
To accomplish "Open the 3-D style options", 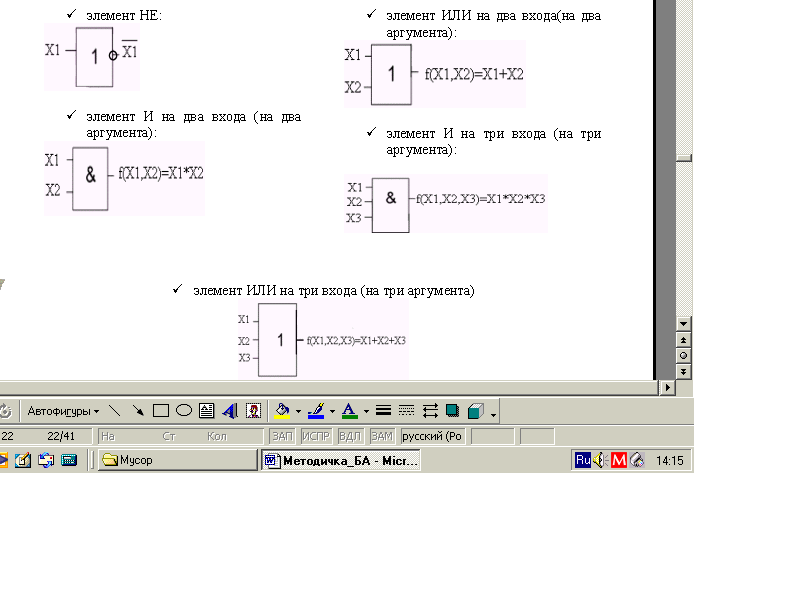I will [476, 411].
